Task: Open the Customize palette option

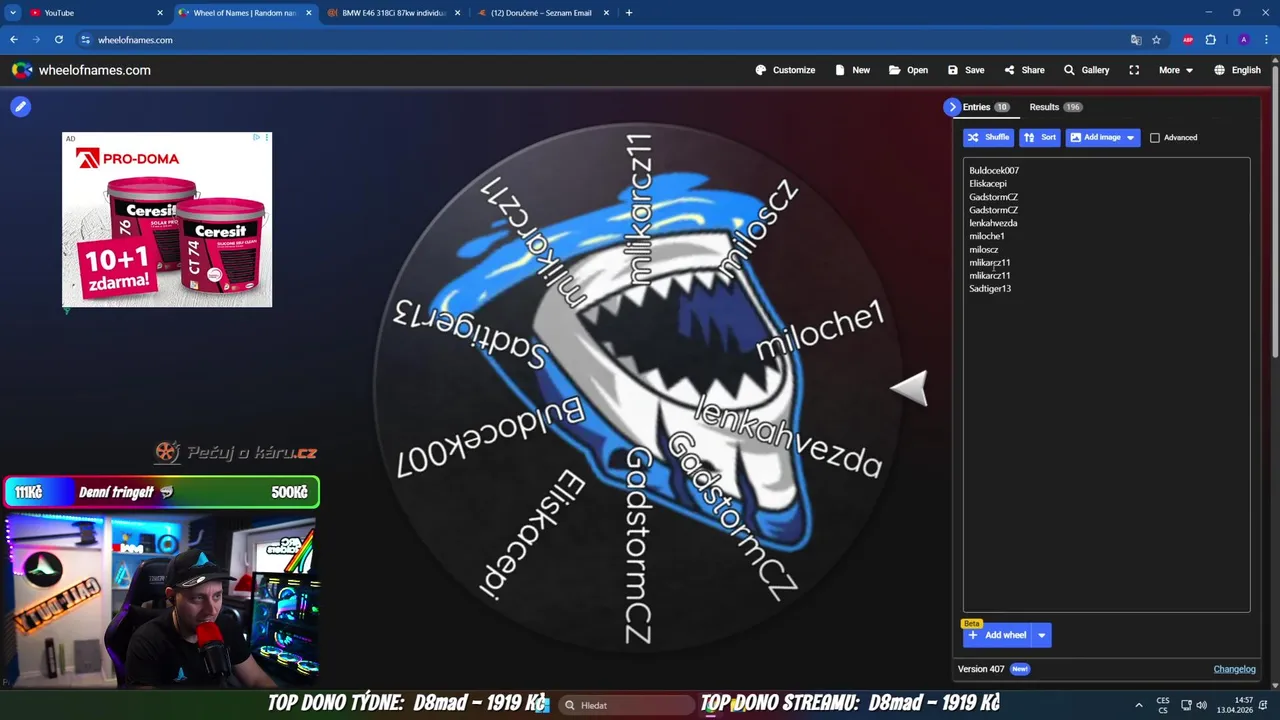Action: (x=785, y=70)
